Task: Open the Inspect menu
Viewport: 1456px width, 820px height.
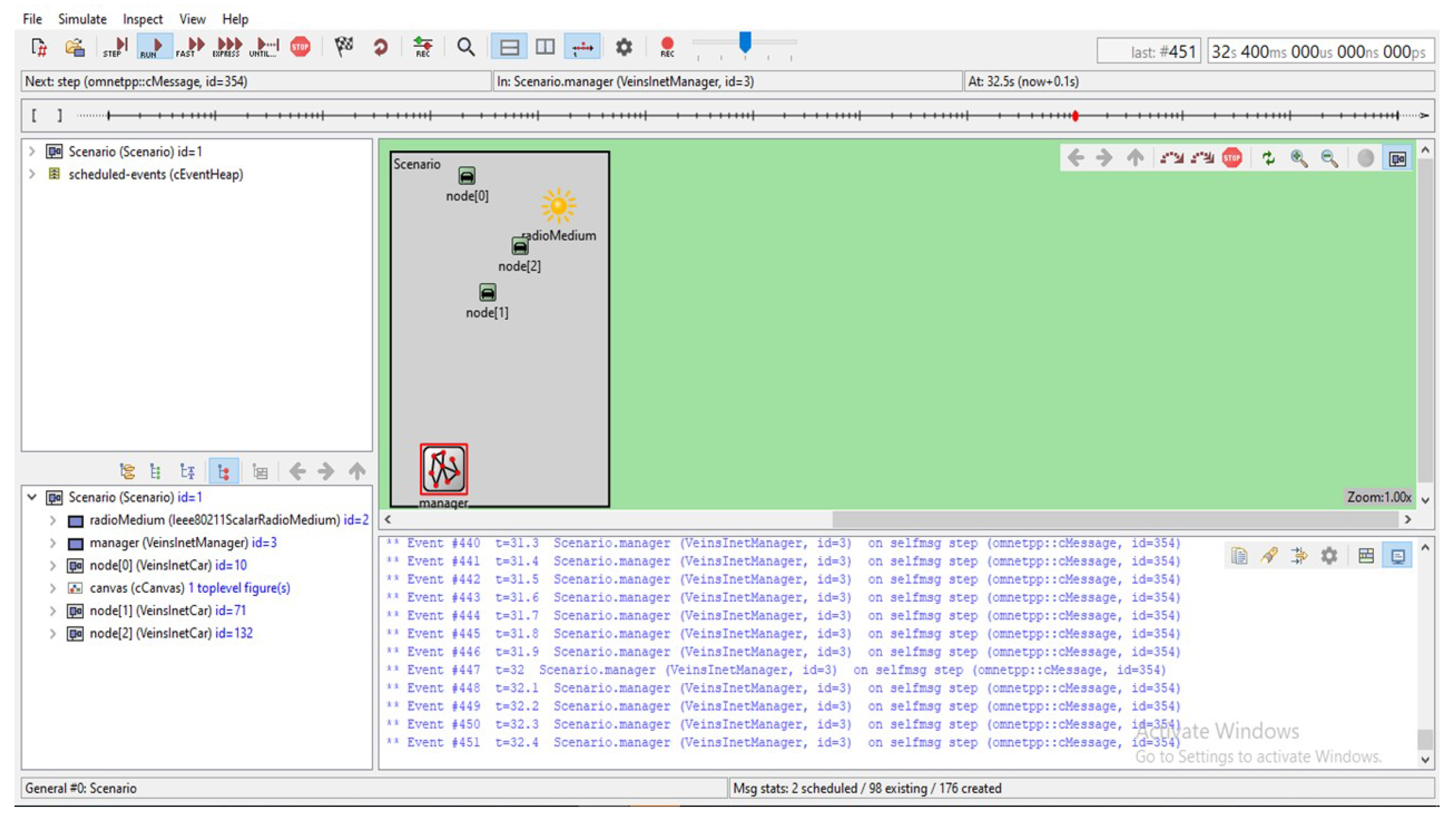Action: 143,19
